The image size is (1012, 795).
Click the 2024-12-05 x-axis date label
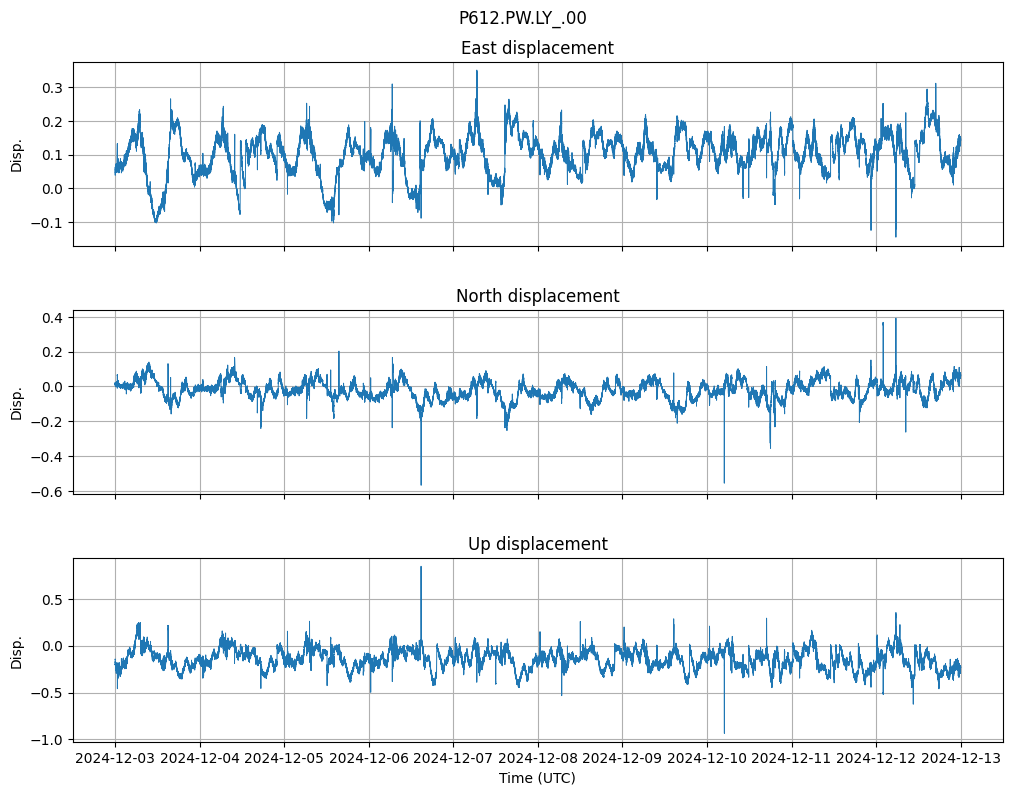(x=284, y=759)
